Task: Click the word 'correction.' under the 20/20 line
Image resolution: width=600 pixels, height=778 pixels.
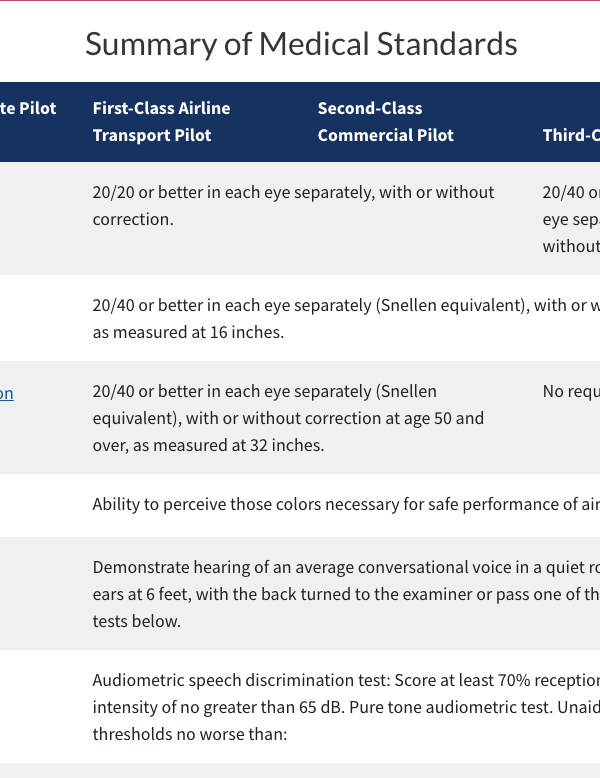Action: point(133,218)
